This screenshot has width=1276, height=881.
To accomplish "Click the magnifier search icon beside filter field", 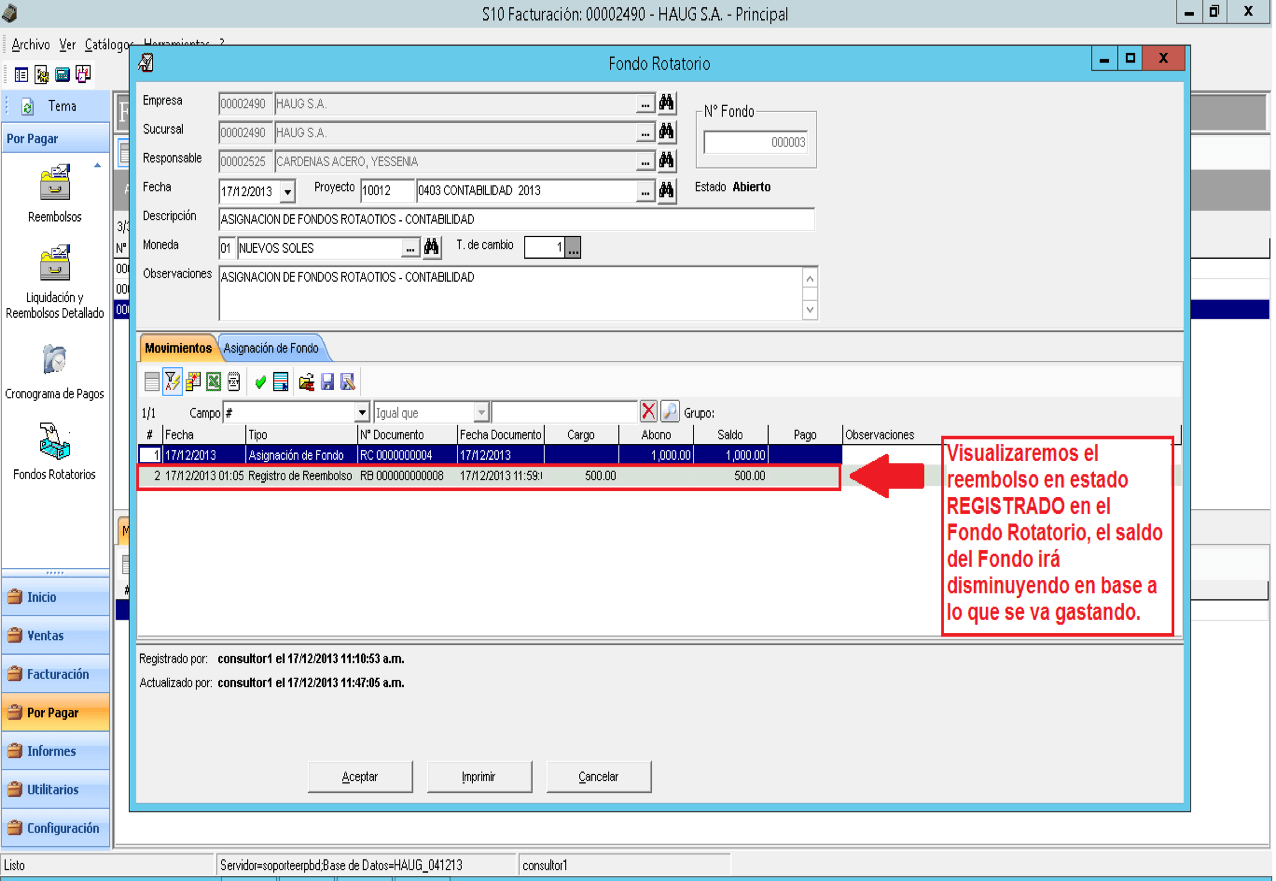I will pos(670,412).
